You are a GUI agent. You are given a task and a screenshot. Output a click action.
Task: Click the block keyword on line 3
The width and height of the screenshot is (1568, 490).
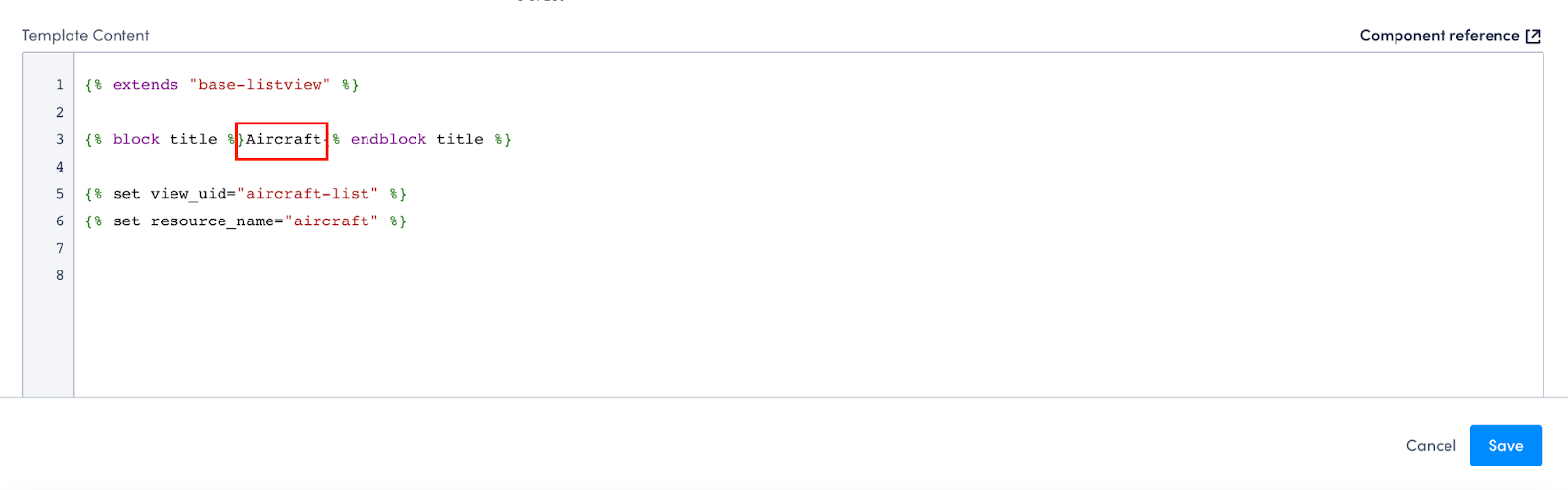point(135,139)
